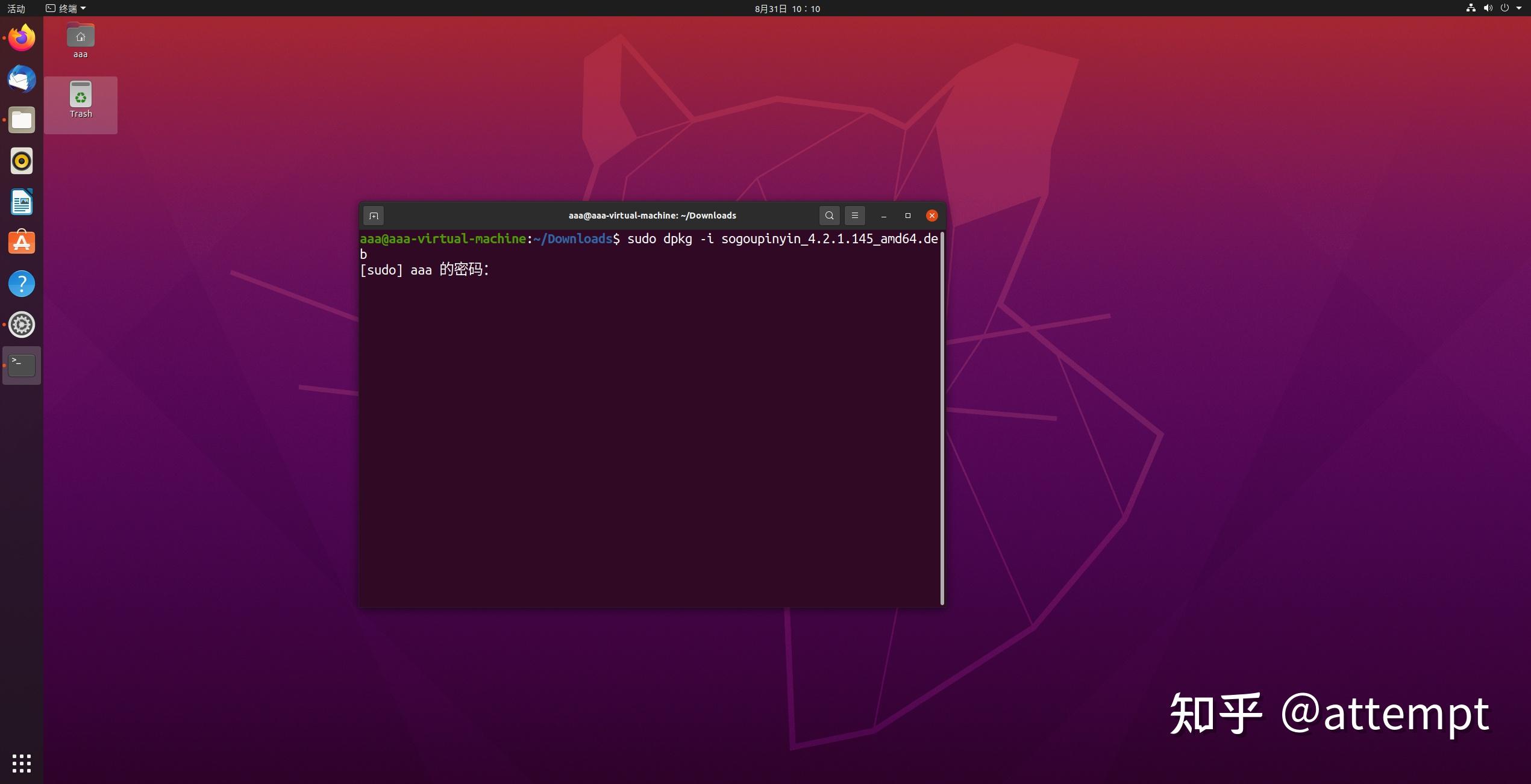Open Settings gear in dock
This screenshot has height=784, width=1531.
pyautogui.click(x=22, y=325)
